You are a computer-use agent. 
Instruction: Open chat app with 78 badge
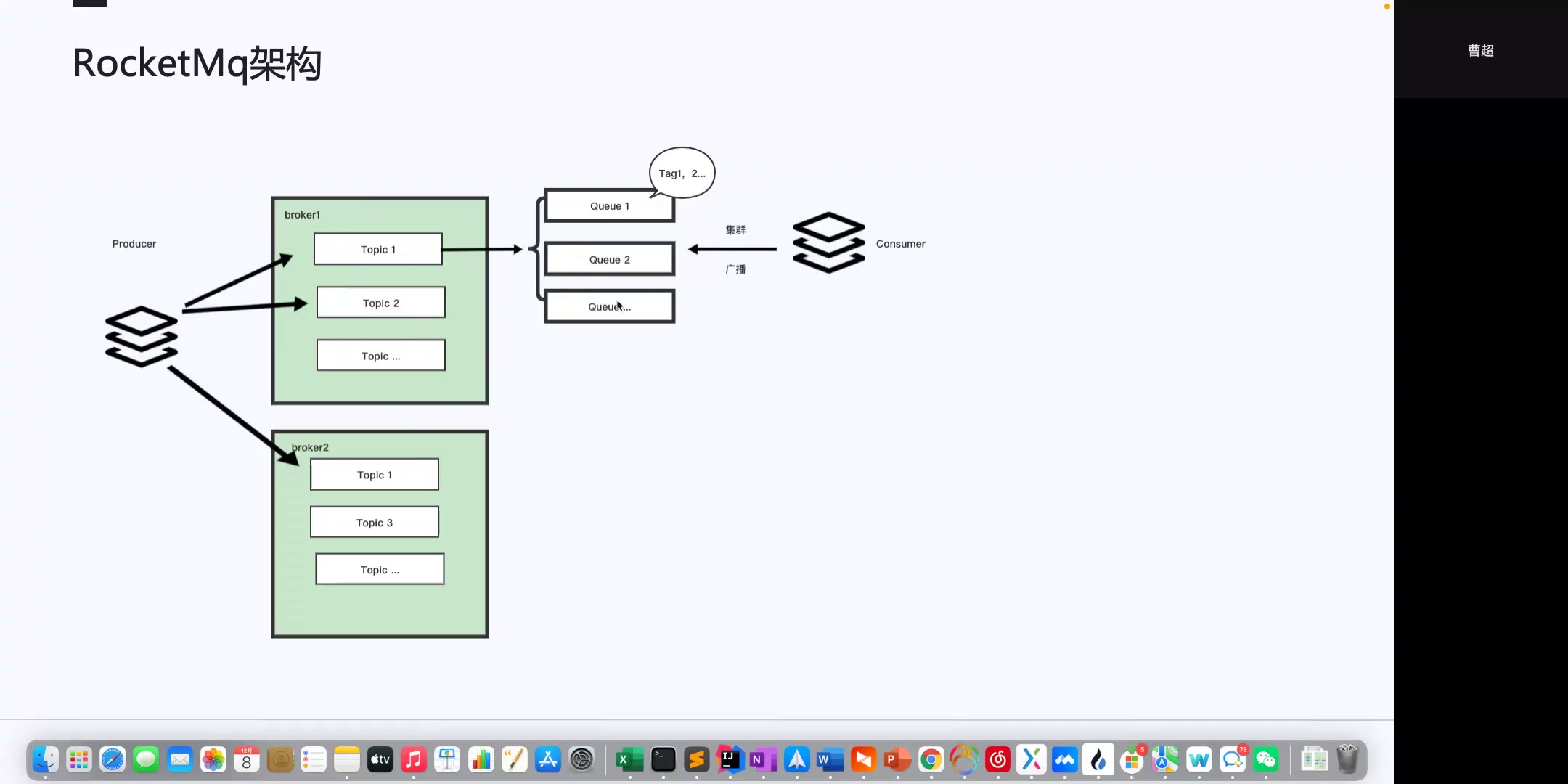[x=1233, y=760]
